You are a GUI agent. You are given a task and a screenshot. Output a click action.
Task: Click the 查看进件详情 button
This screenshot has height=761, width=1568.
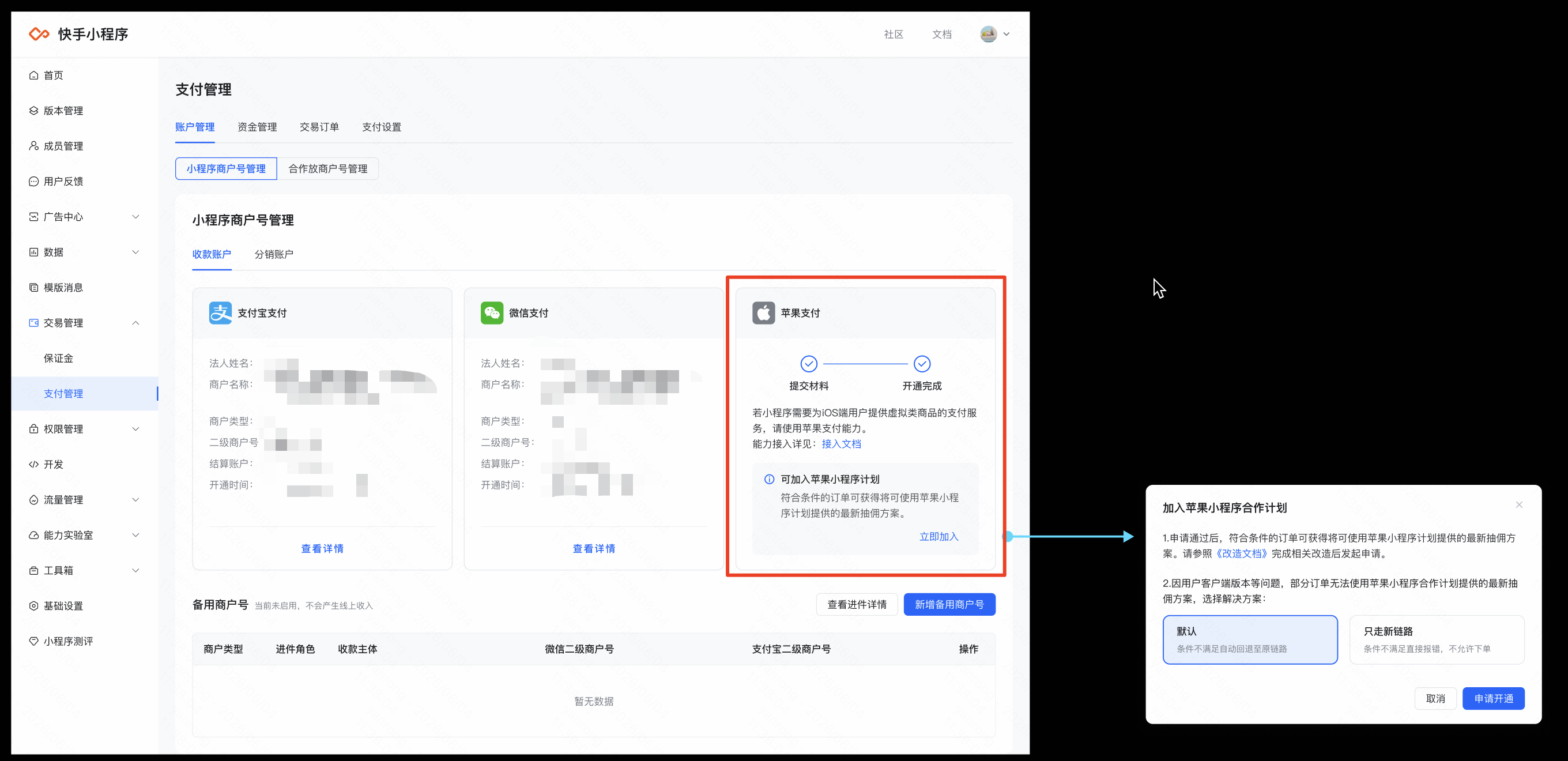(x=857, y=605)
